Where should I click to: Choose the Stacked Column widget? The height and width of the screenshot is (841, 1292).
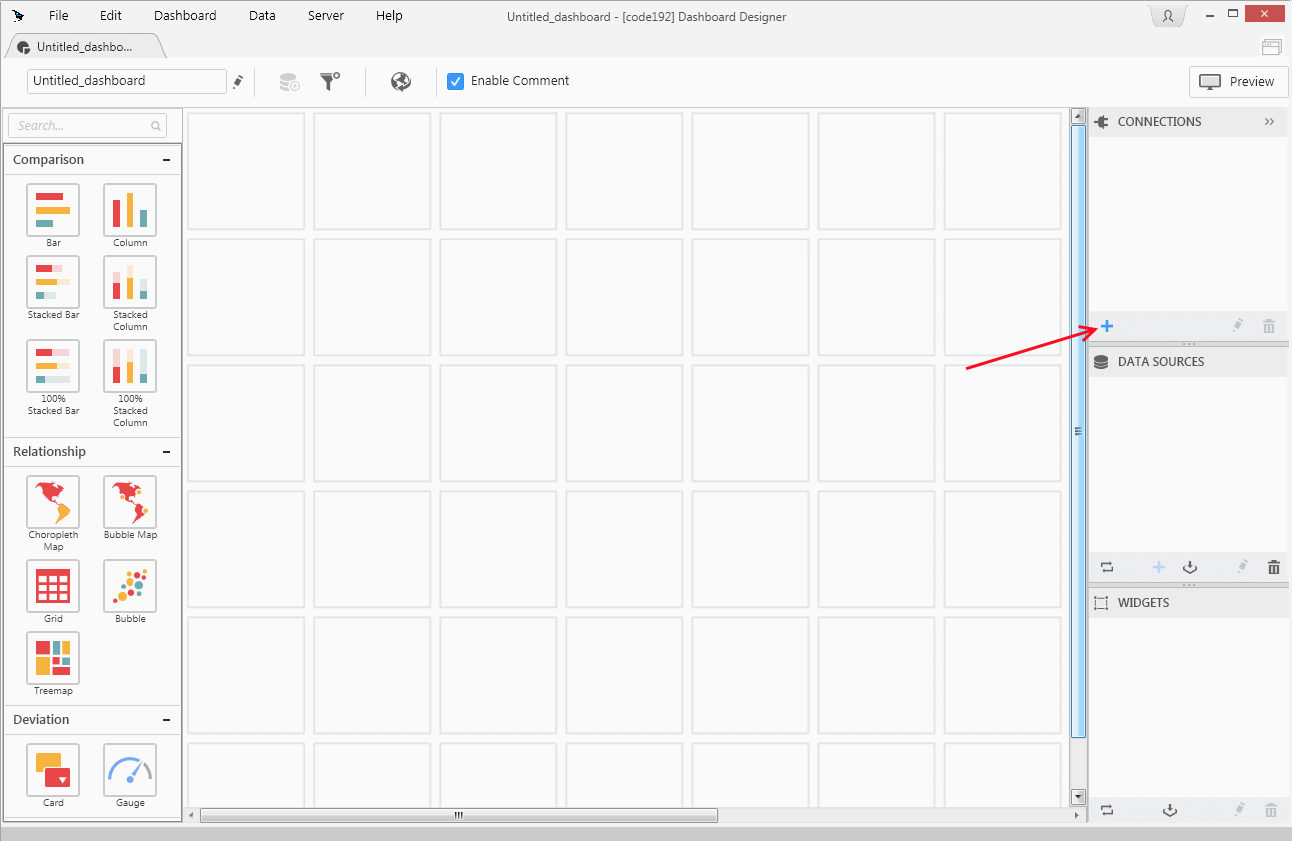(130, 282)
